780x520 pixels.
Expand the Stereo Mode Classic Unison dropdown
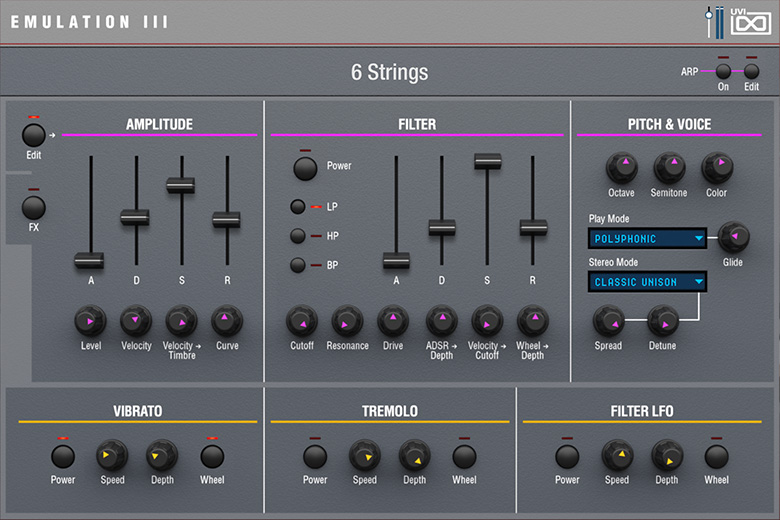click(648, 282)
